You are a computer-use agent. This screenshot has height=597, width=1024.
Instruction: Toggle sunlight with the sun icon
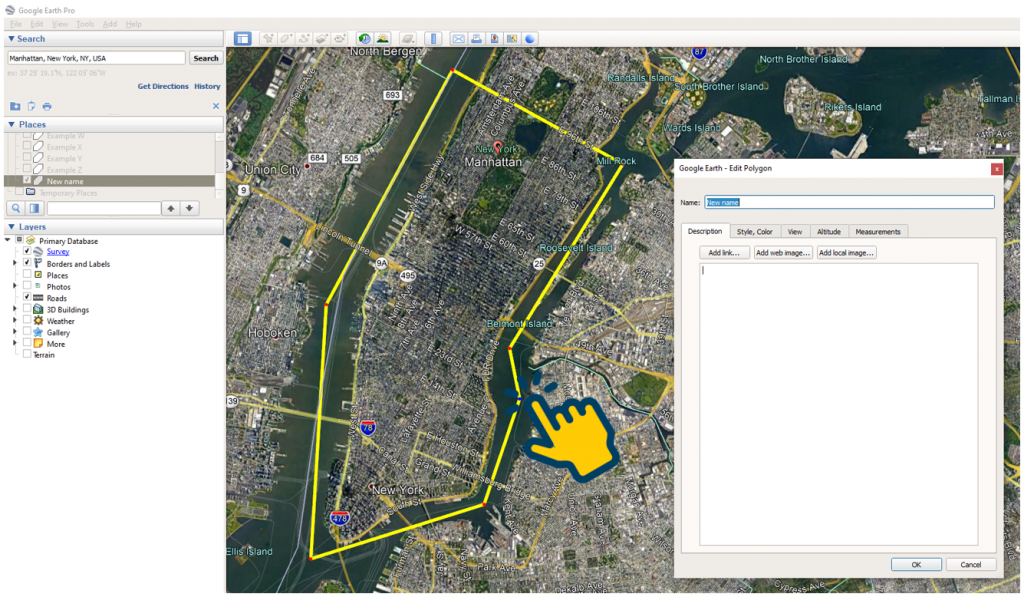[x=383, y=38]
